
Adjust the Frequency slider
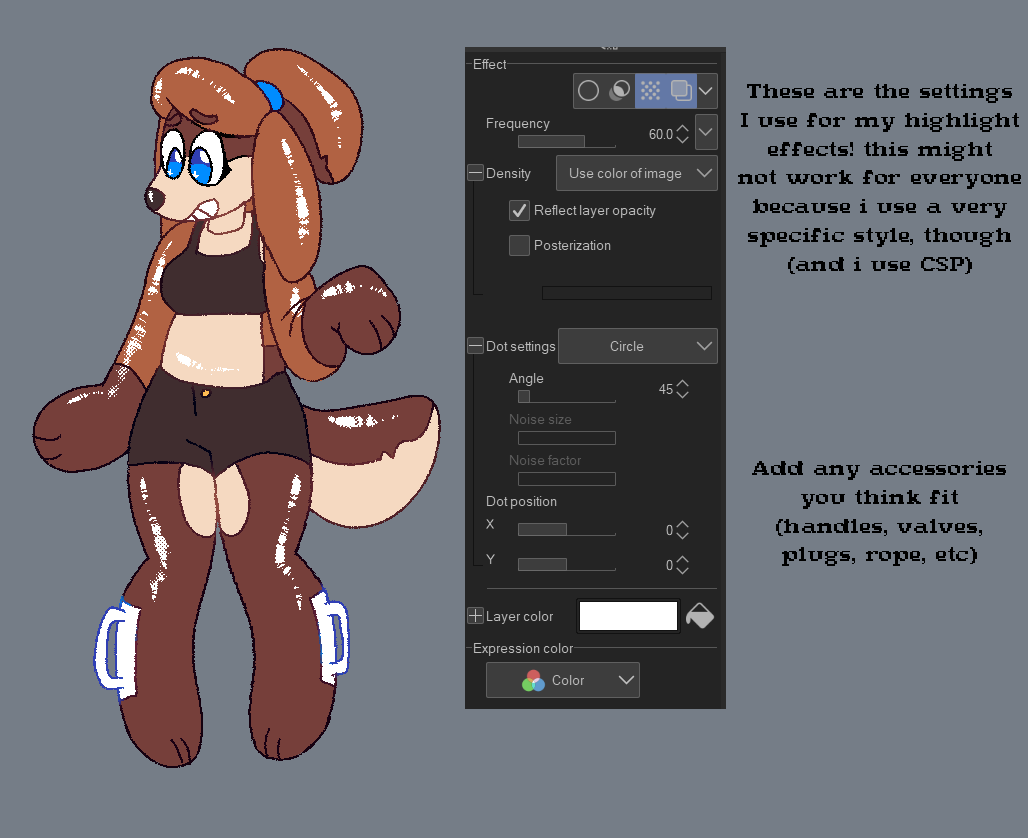(x=566, y=141)
